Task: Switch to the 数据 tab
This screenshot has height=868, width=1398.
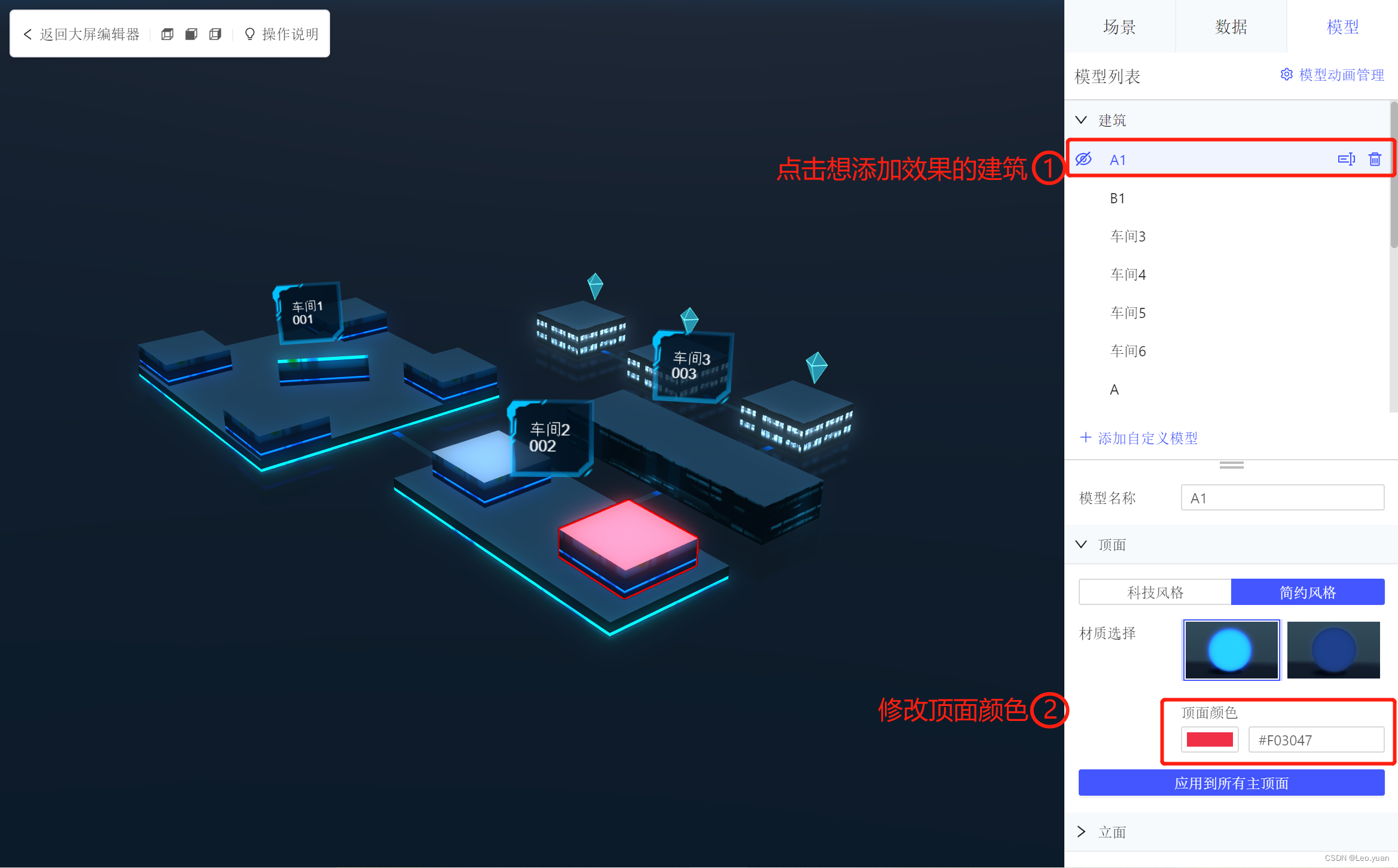Action: tap(1231, 27)
